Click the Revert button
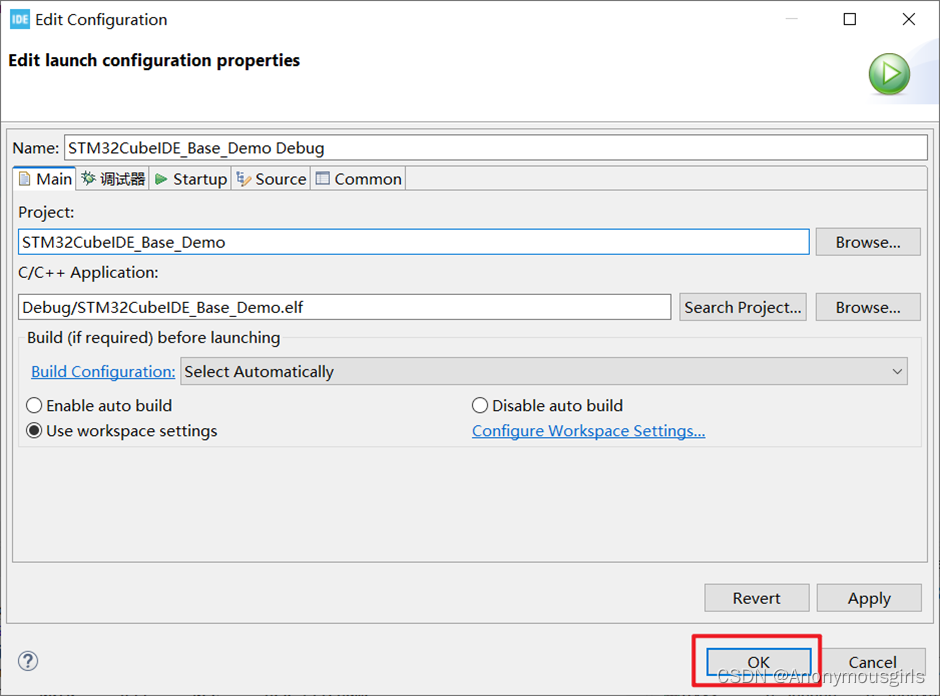940x696 pixels. pos(757,598)
